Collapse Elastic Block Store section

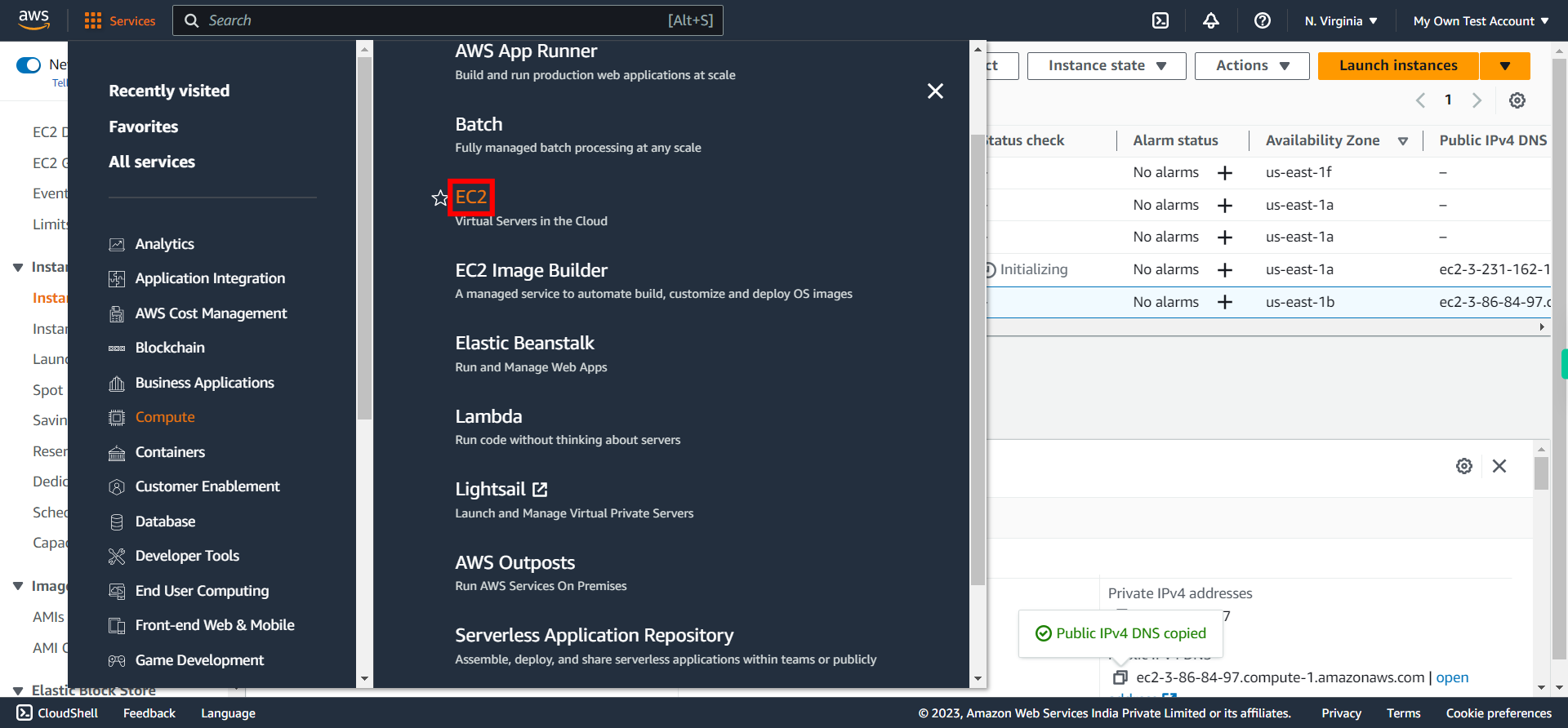click(x=18, y=691)
